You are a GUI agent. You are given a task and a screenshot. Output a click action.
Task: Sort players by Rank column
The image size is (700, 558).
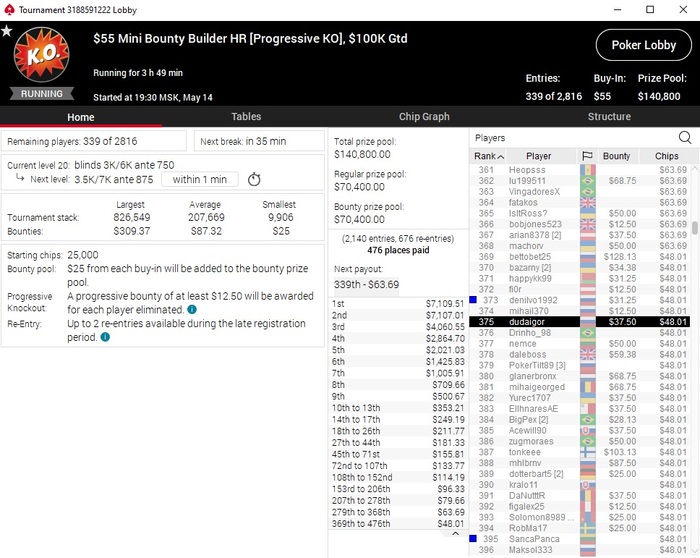click(488, 156)
